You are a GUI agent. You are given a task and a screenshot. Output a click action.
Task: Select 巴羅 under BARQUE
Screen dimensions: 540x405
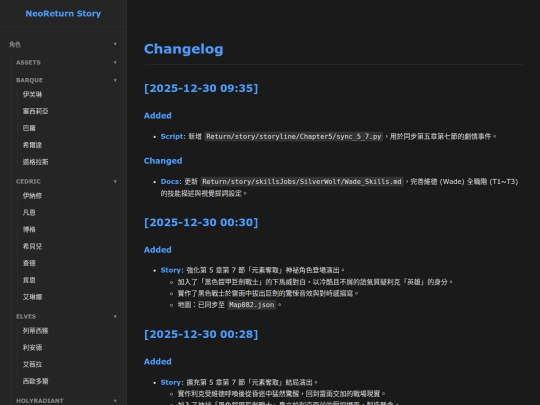(29, 128)
